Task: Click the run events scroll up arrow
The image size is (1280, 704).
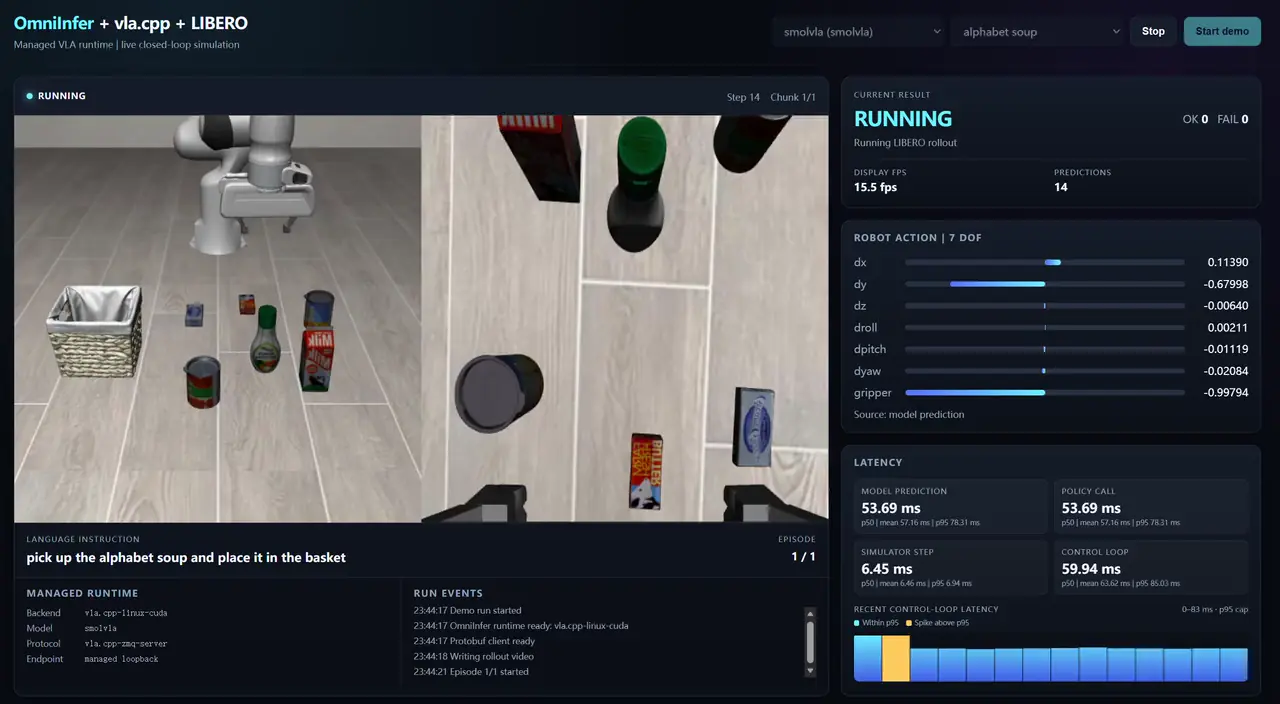Action: pyautogui.click(x=810, y=612)
